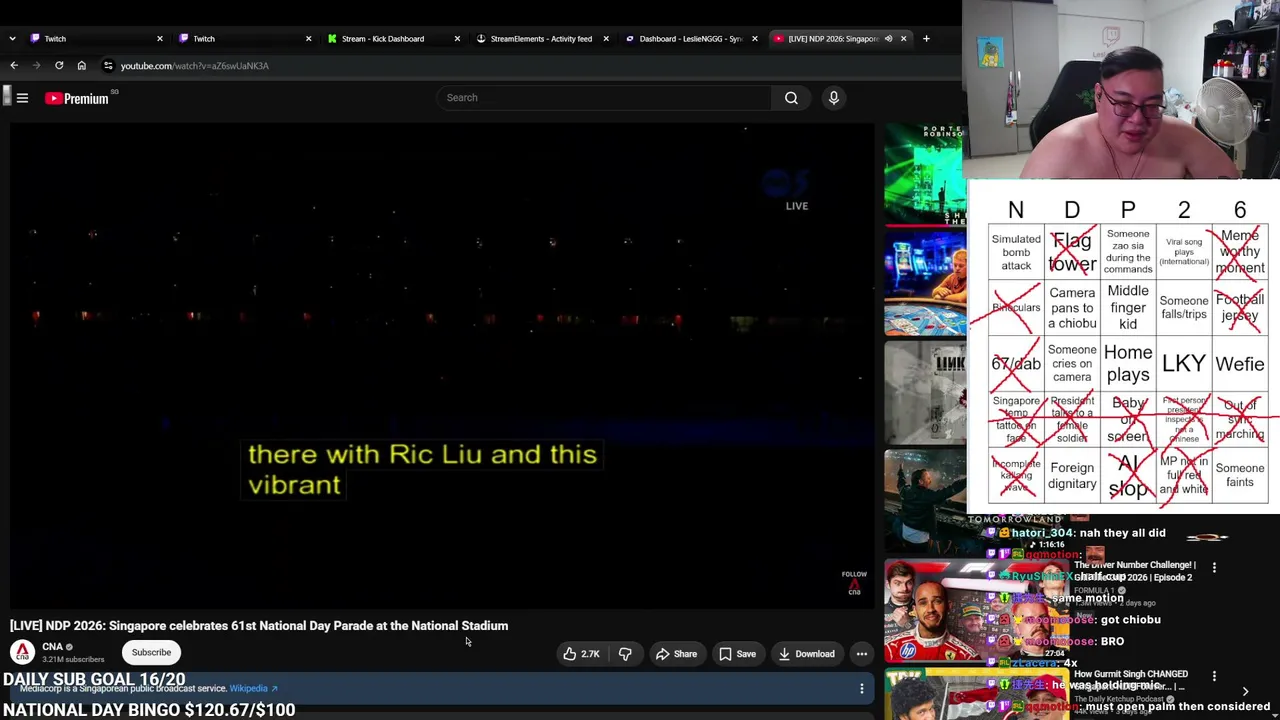Close the LeslieNGGG Dashboard tab
The width and height of the screenshot is (1280, 720).
754,39
